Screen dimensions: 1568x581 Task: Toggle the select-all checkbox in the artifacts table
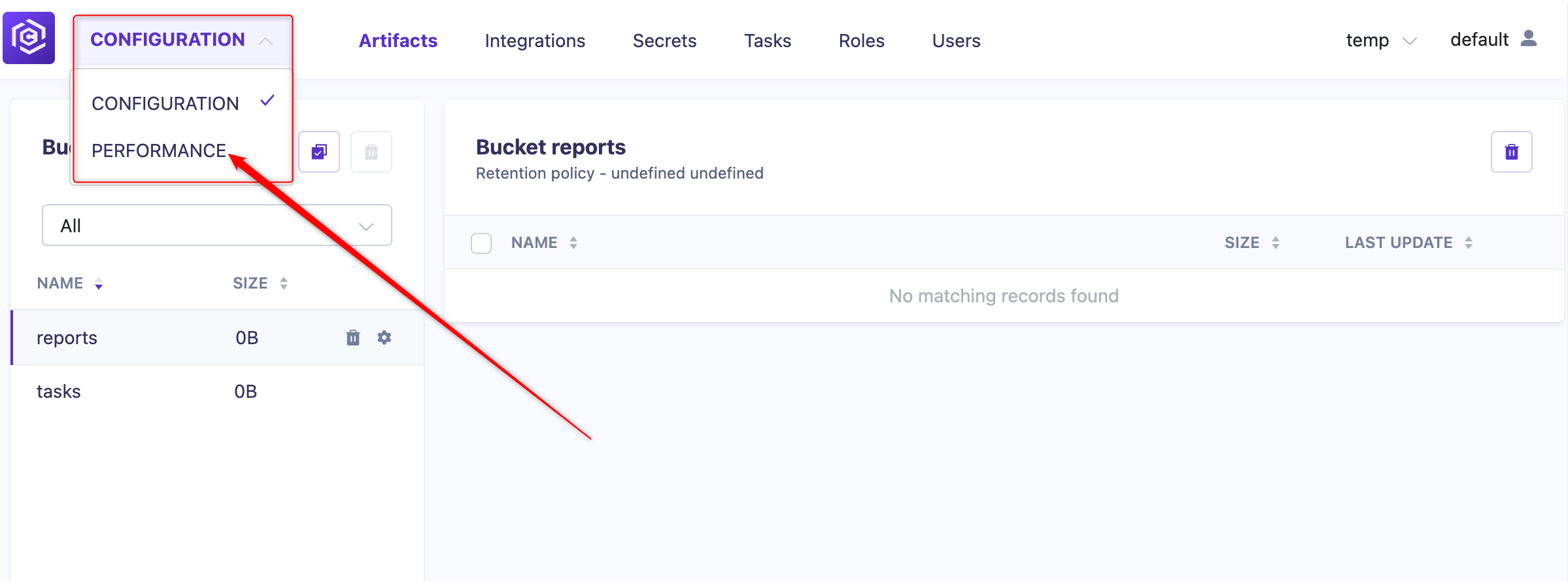(481, 243)
